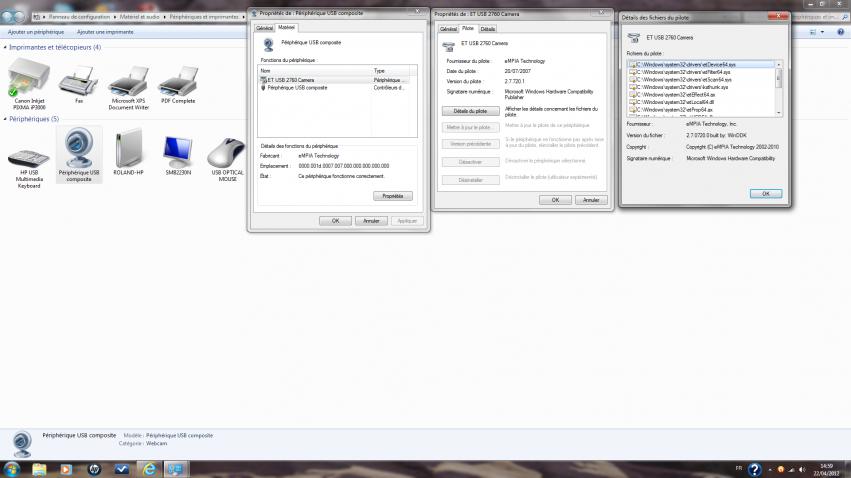Click the Détails du pilote button

[x=470, y=111]
